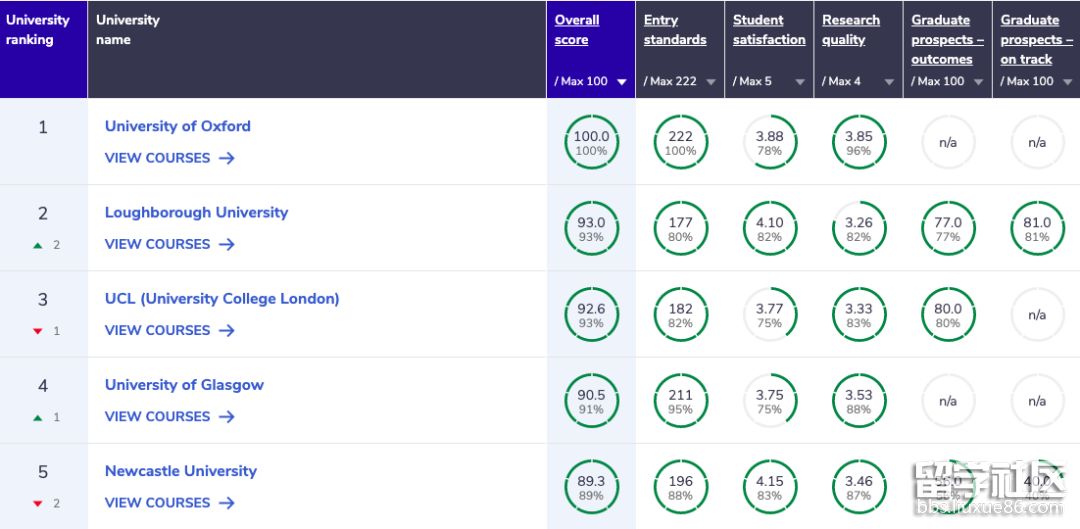This screenshot has height=529, width=1080.
Task: Click Glasgow's 211 entry standards circle
Action: click(x=680, y=402)
